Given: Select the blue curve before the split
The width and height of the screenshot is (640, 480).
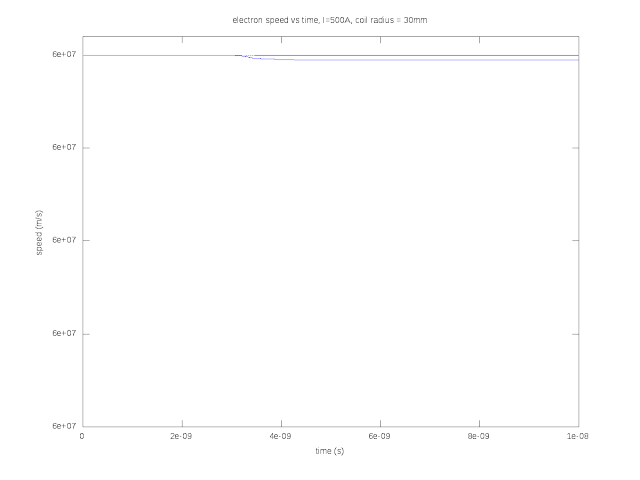Looking at the screenshot, I should click(x=159, y=55).
